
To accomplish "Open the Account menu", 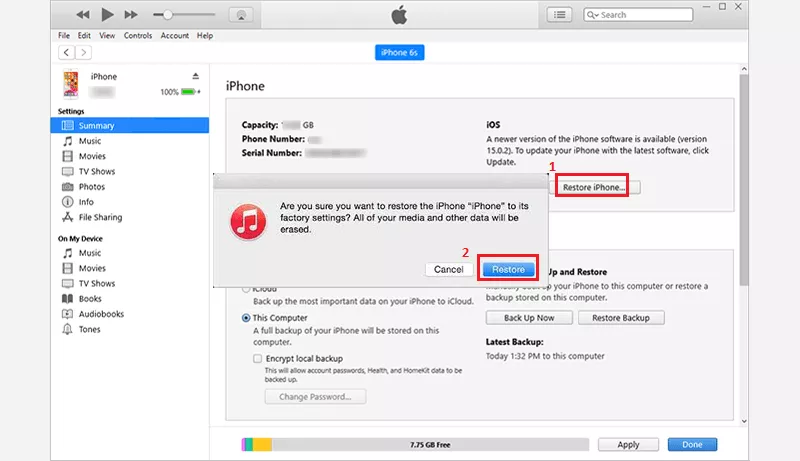I will [x=174, y=36].
